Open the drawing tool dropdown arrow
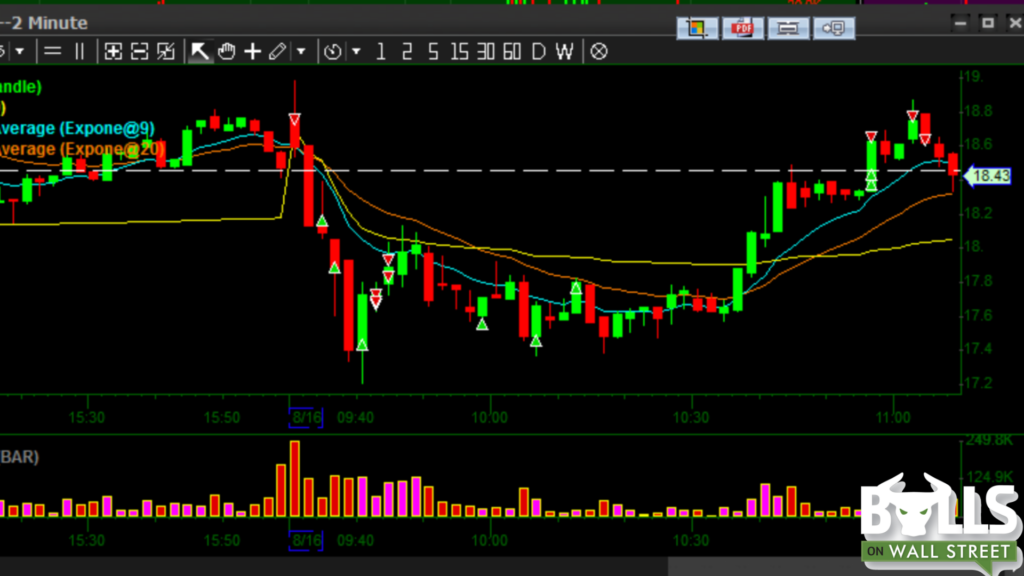Viewport: 1024px width, 576px height. click(300, 51)
